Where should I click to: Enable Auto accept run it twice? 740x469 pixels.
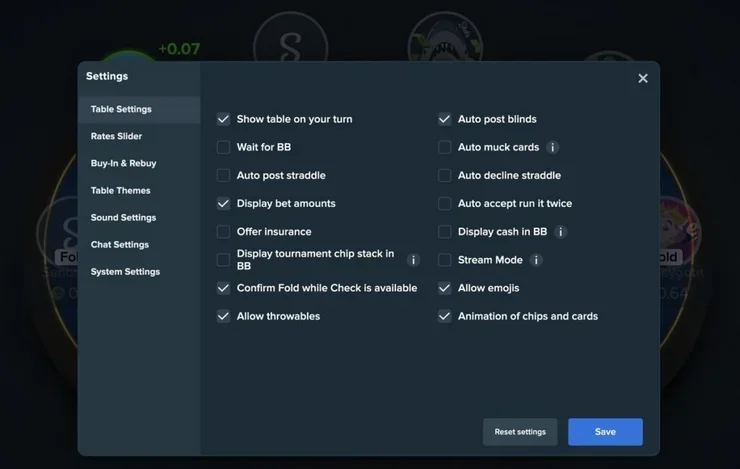445,203
